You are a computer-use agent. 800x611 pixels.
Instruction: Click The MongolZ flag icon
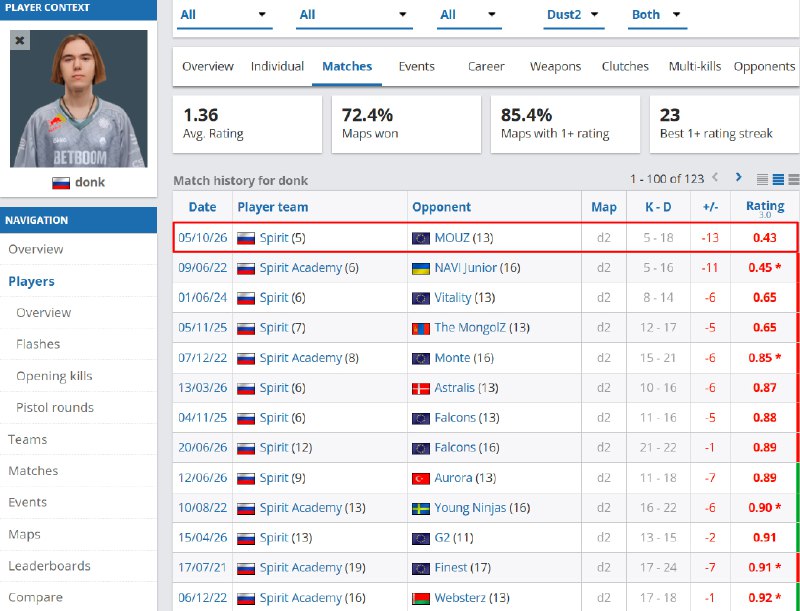(x=421, y=328)
